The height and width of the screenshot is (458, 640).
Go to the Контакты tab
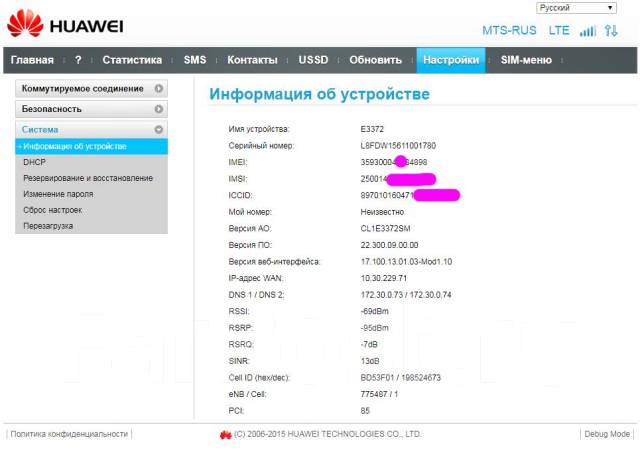[x=252, y=60]
